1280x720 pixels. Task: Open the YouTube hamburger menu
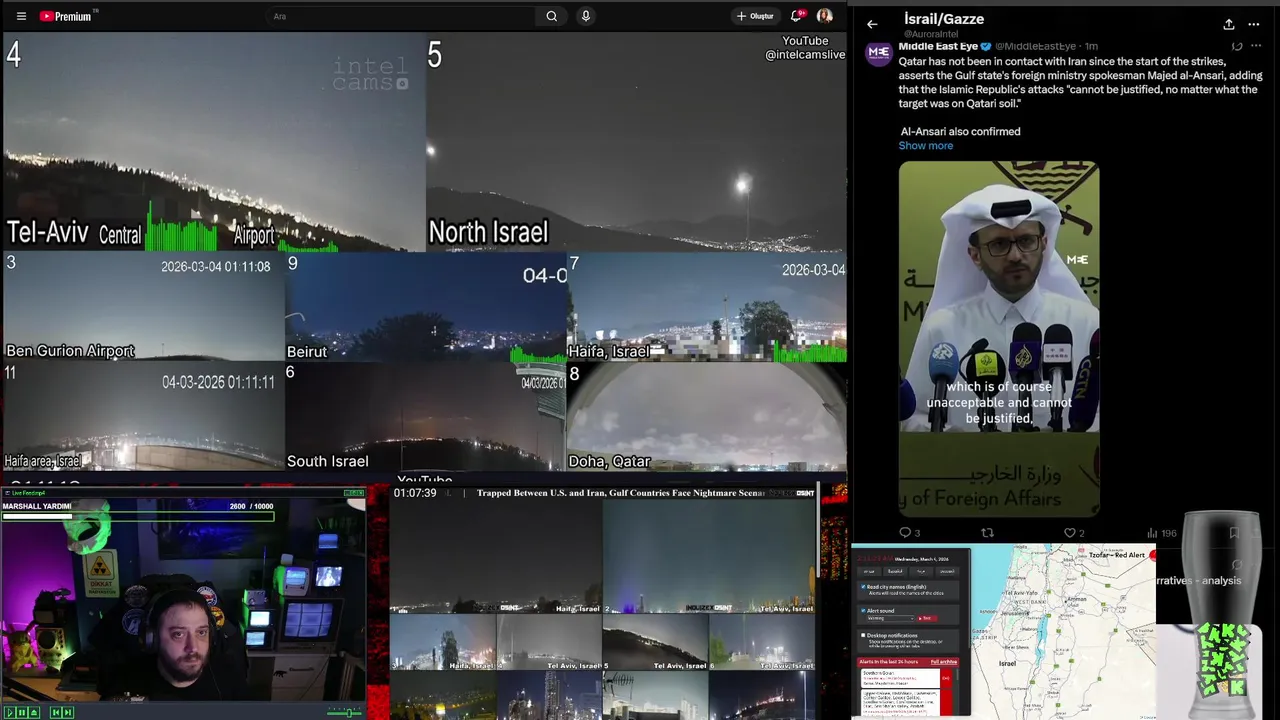pyautogui.click(x=21, y=16)
